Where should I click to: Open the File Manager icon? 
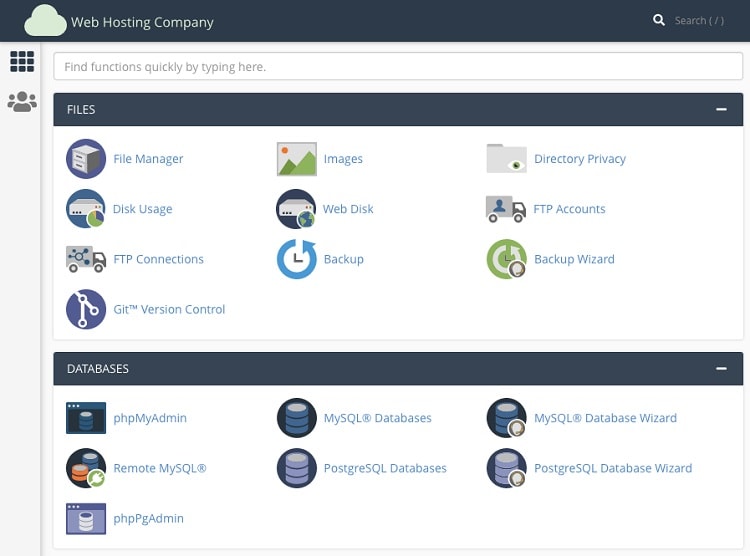86,159
